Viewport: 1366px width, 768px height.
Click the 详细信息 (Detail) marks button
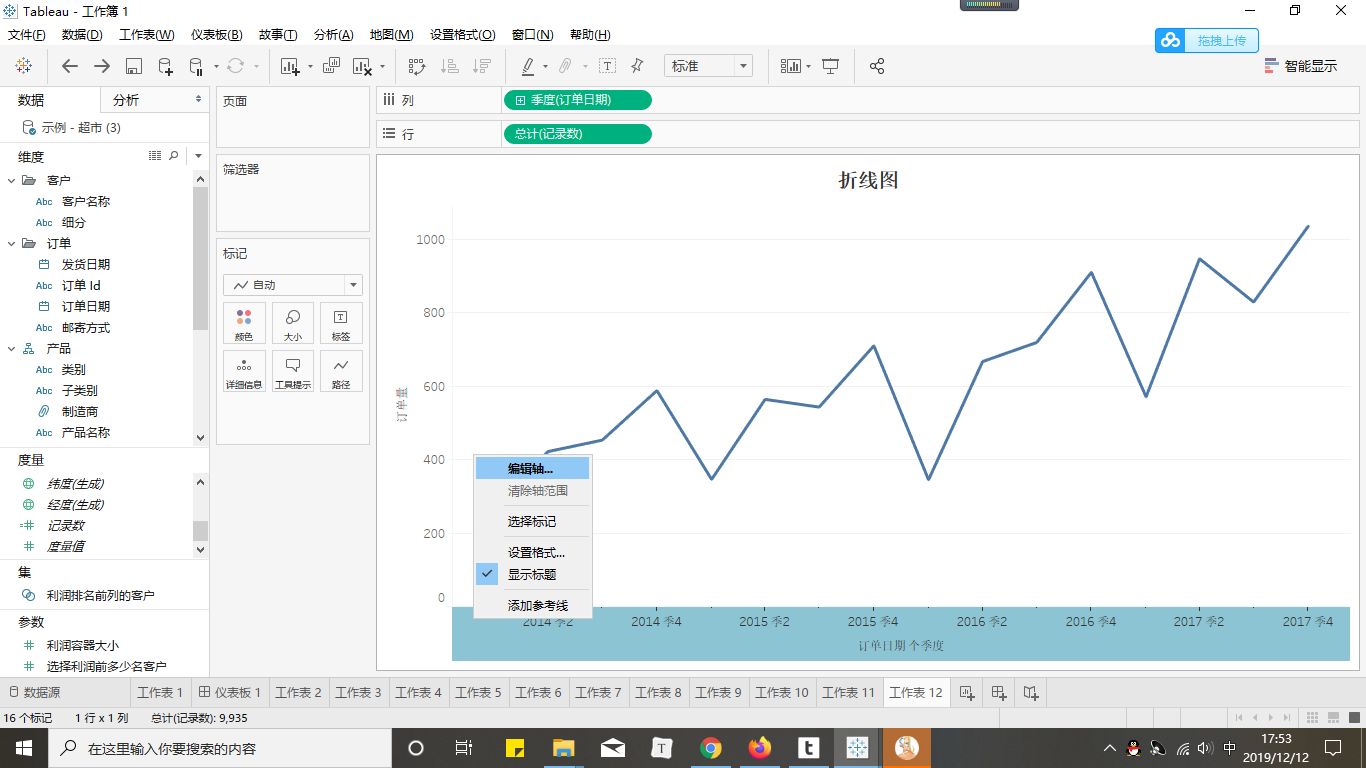[244, 371]
